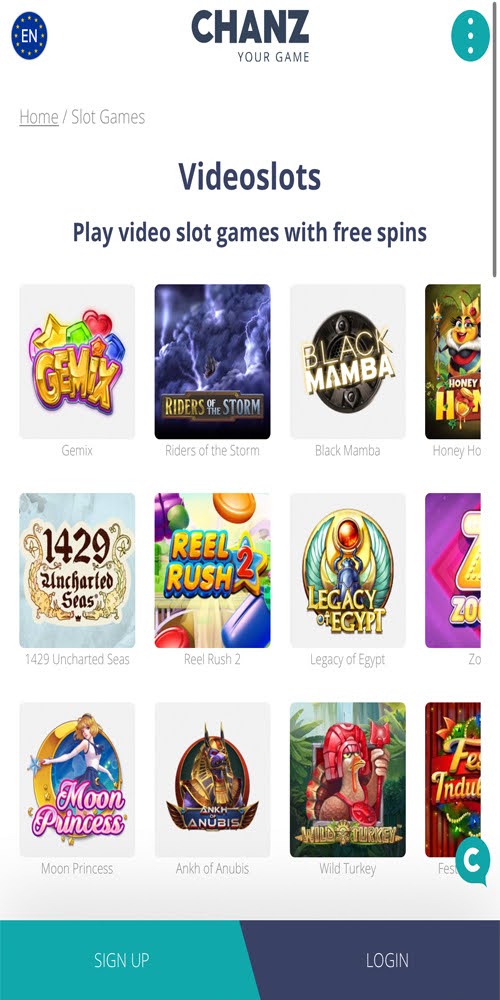This screenshot has height=1000, width=500.
Task: Open the Gemix game thumbnail
Action: (77, 362)
